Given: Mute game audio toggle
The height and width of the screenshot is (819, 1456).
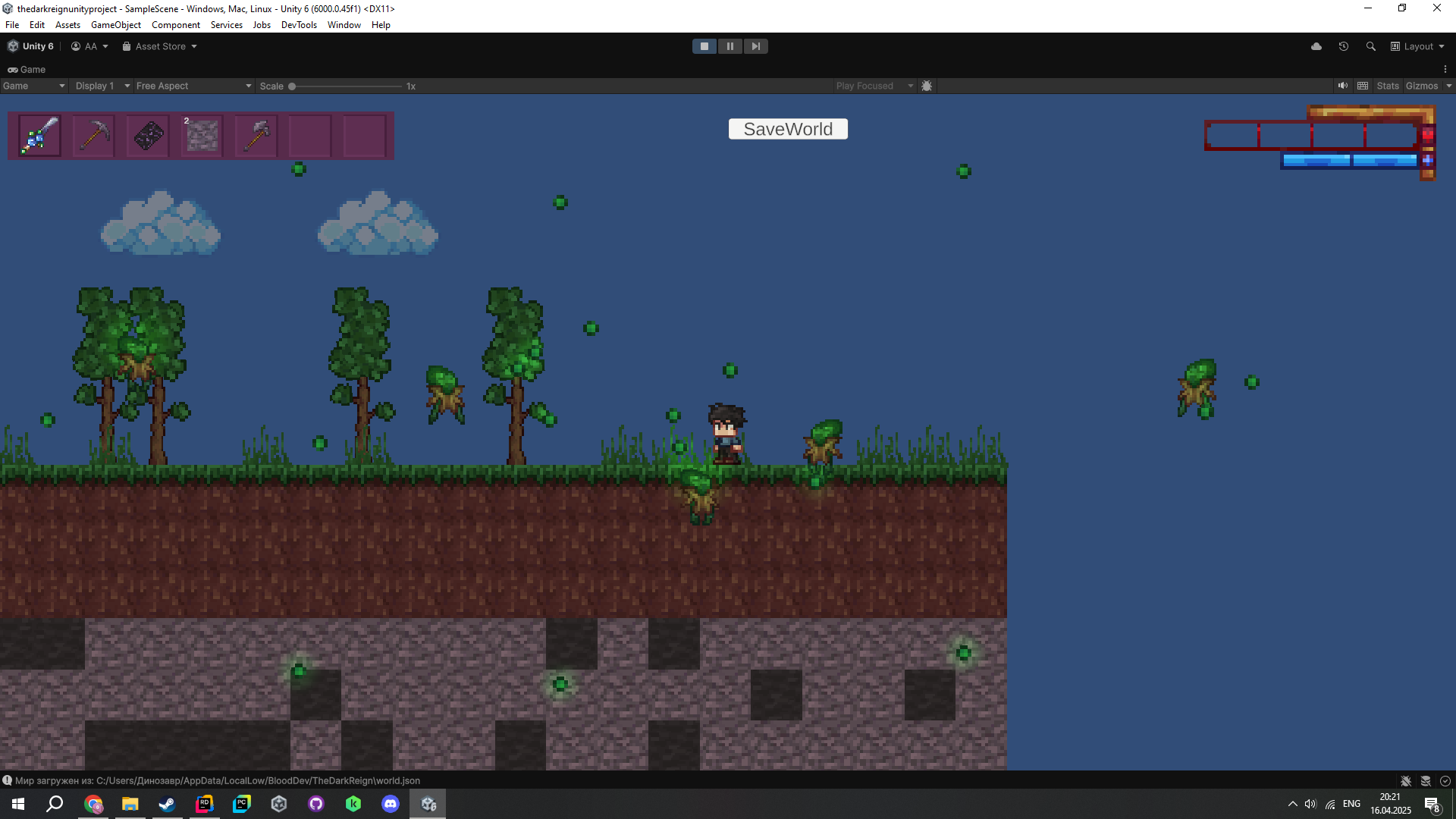Looking at the screenshot, I should [1343, 86].
